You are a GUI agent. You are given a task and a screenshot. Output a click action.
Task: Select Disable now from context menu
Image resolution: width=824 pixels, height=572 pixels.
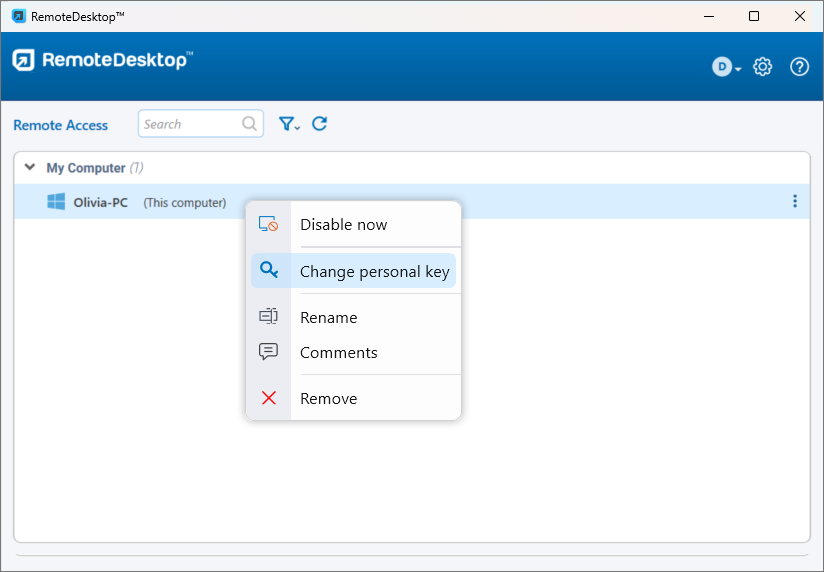(343, 225)
